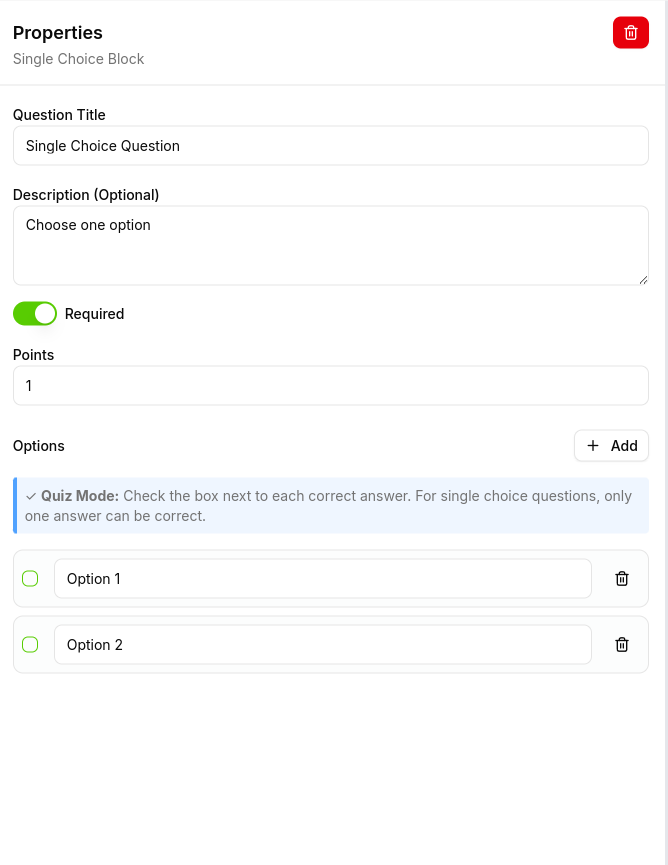Click the Description (Optional) label
668x865 pixels.
click(86, 194)
